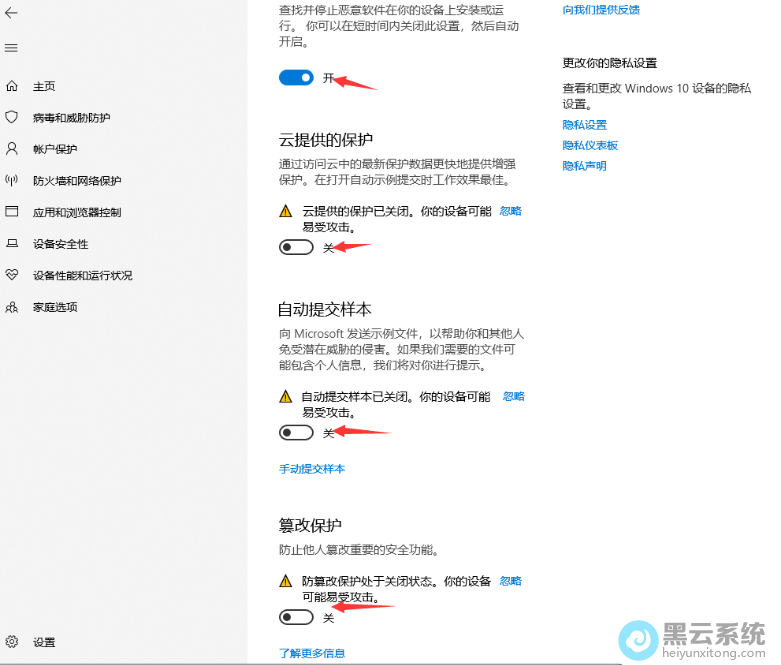The width and height of the screenshot is (781, 665).
Task: Open the hamburger navigation menu icon
Action: click(12, 48)
